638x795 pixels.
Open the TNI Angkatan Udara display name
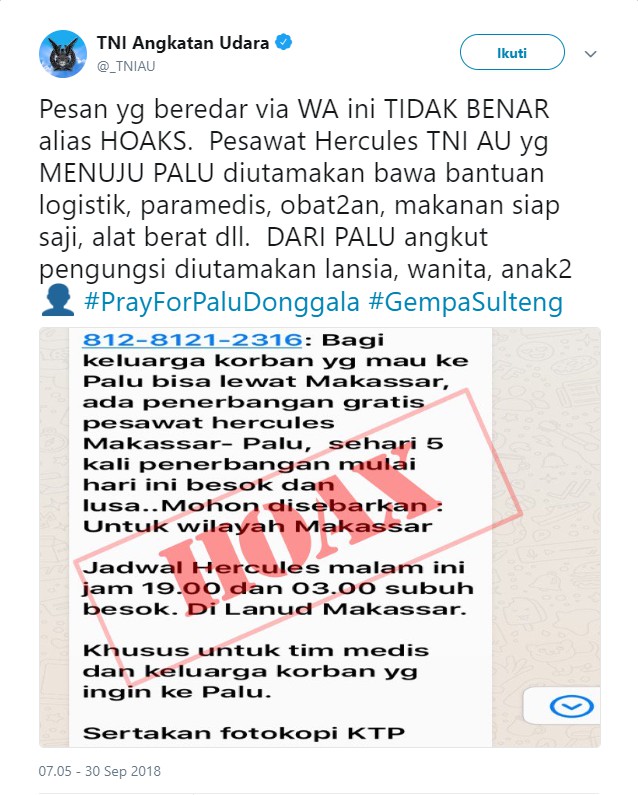point(183,43)
